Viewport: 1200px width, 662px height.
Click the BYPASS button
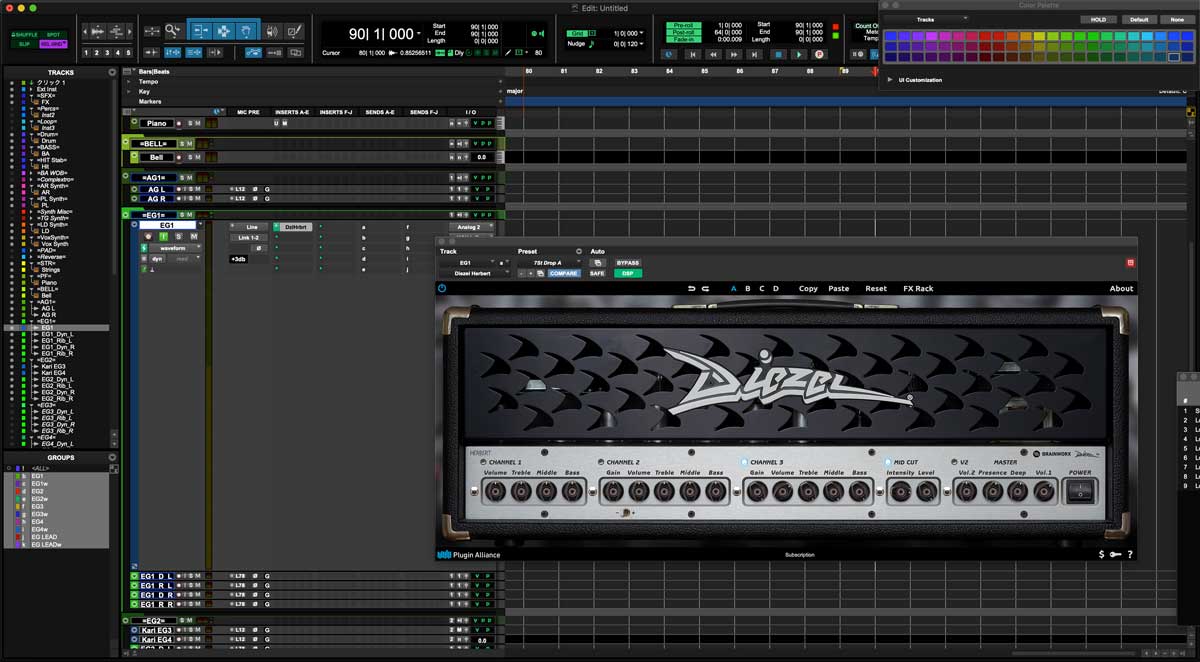(x=628, y=263)
